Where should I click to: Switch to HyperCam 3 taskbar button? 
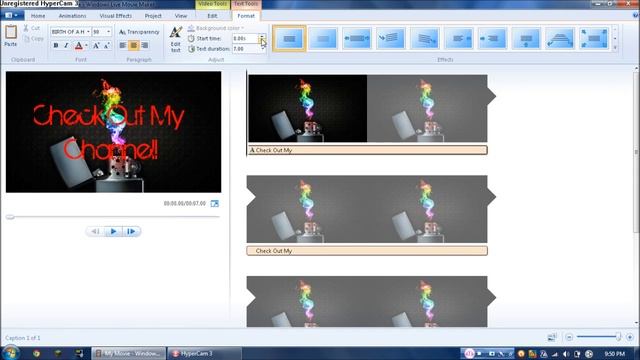point(204,353)
